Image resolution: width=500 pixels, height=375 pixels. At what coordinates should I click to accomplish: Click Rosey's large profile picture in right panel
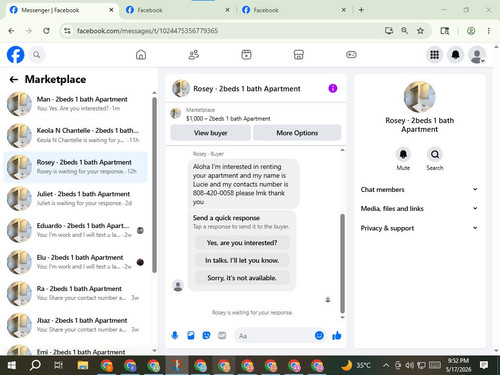pyautogui.click(x=419, y=97)
